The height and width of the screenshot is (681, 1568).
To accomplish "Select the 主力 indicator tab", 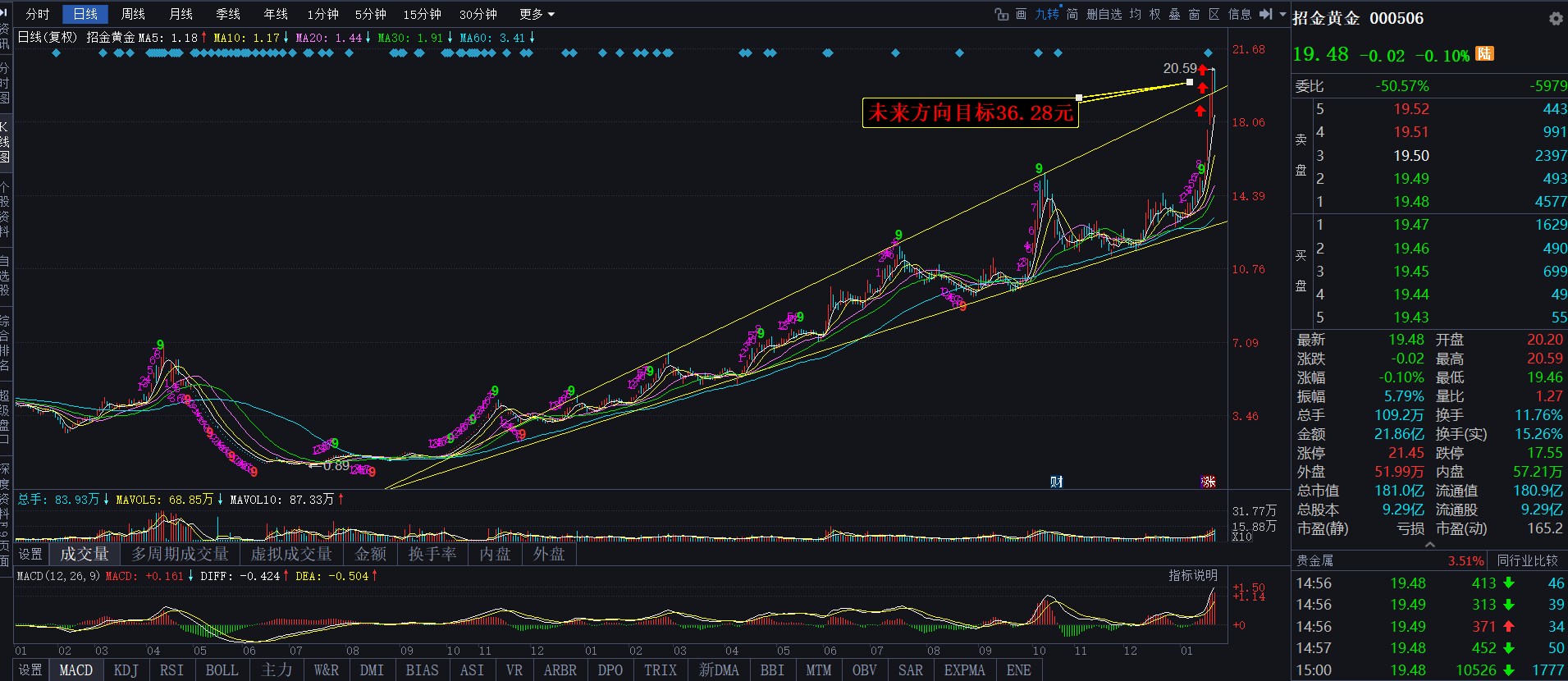I will click(x=277, y=670).
